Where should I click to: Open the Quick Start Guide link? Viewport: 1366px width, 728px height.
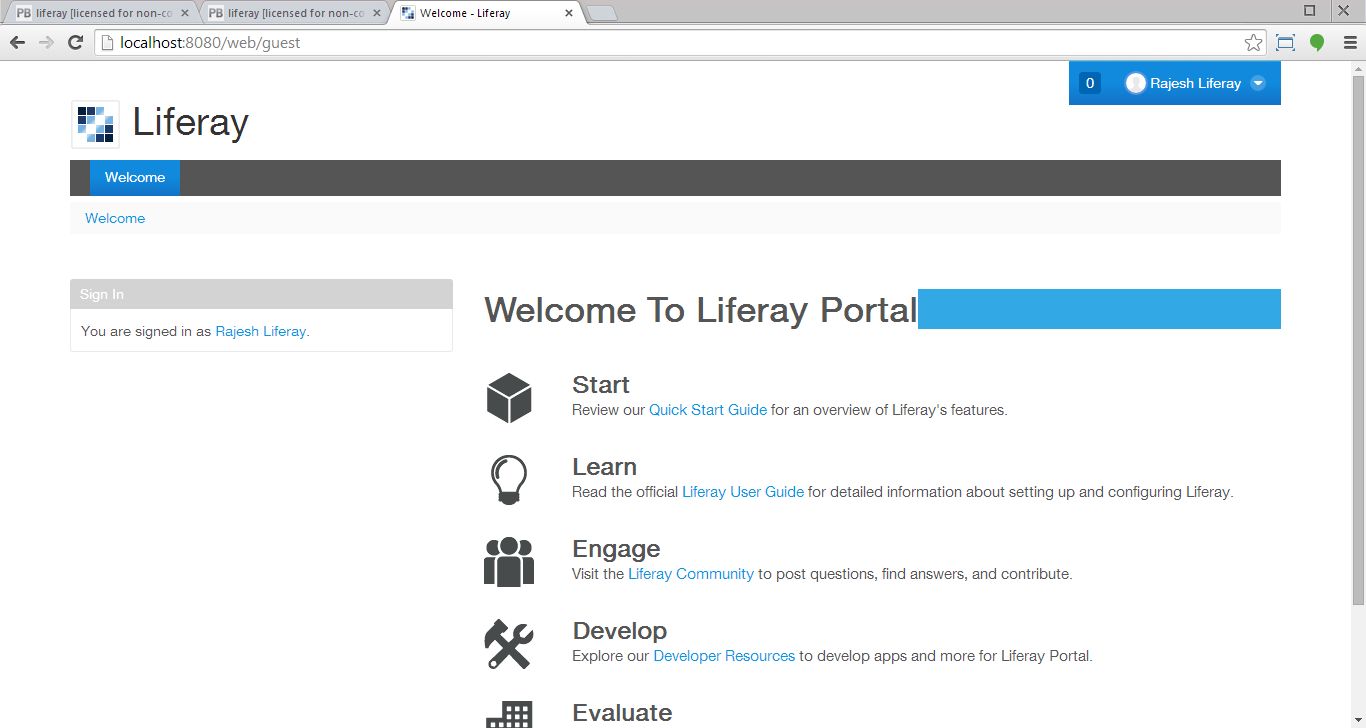[707, 409]
